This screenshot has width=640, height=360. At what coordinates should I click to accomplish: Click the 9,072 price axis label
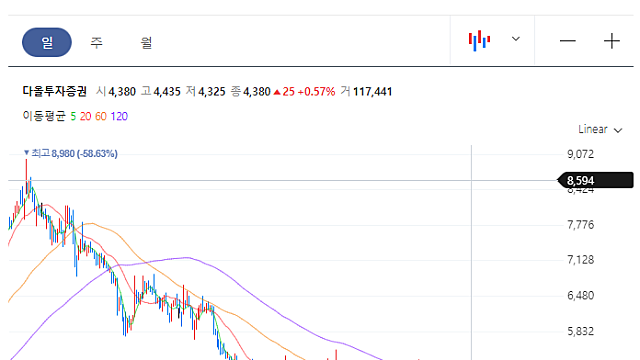tap(580, 154)
